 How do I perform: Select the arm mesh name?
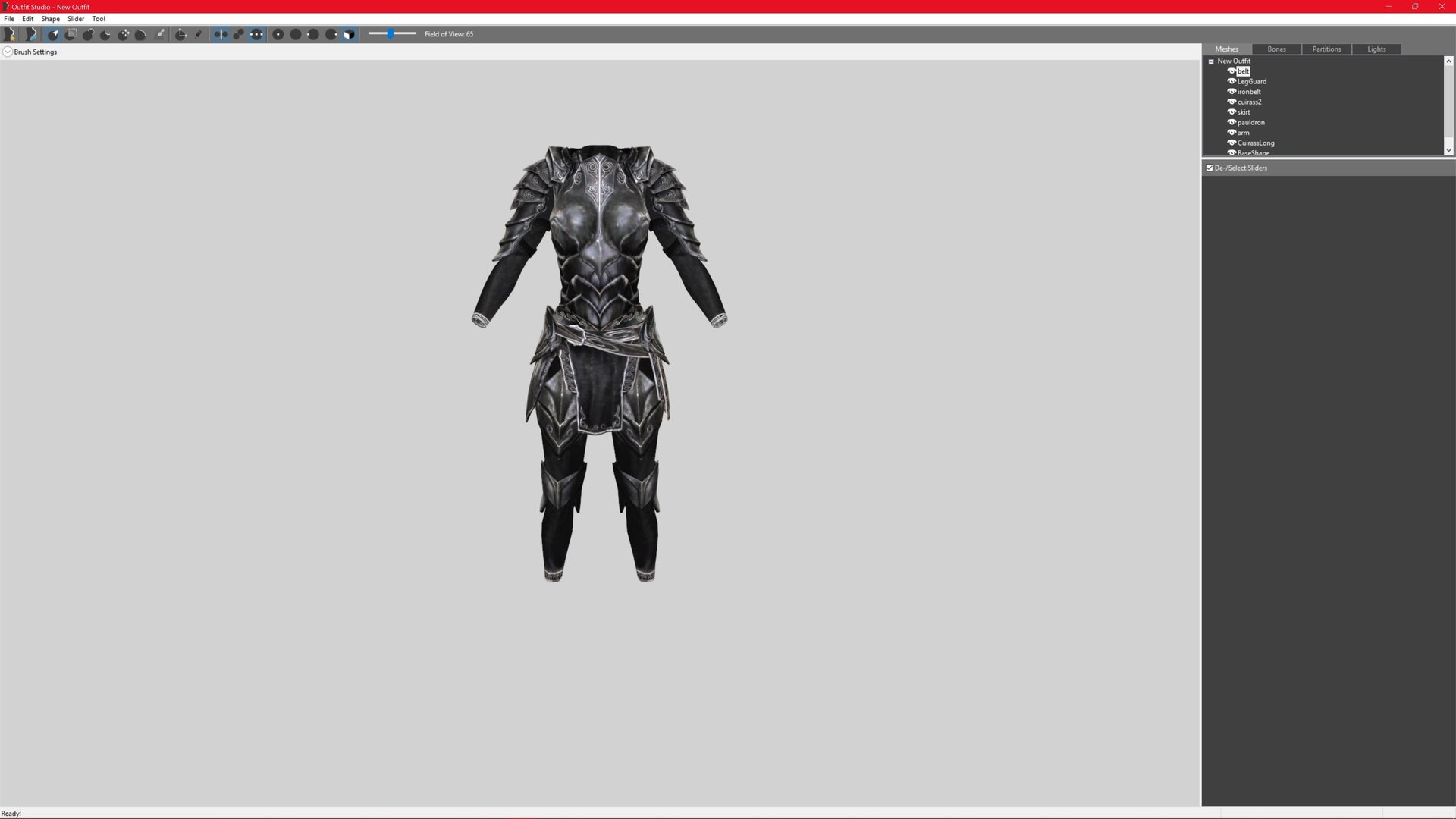(x=1244, y=133)
